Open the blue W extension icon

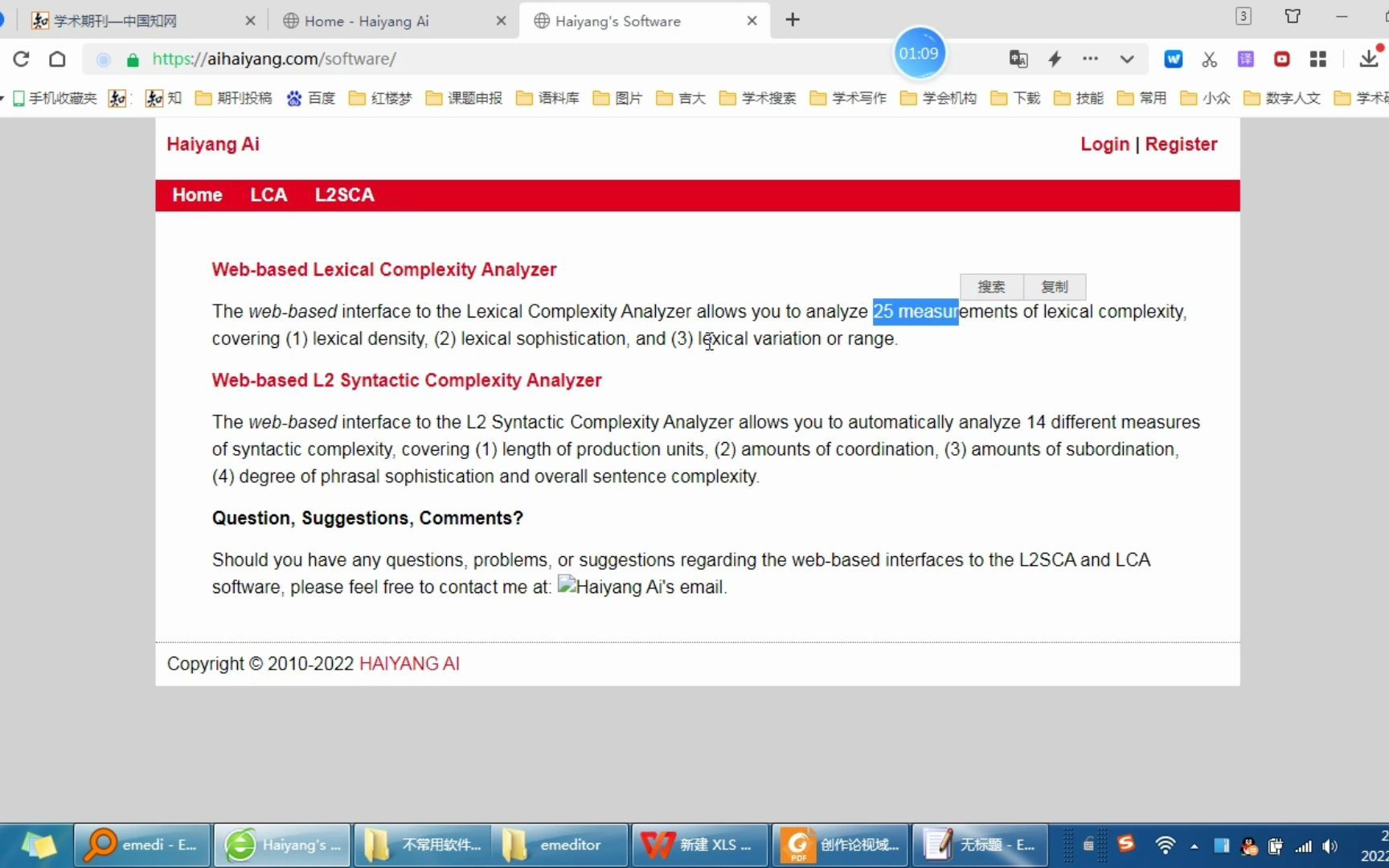point(1174,59)
